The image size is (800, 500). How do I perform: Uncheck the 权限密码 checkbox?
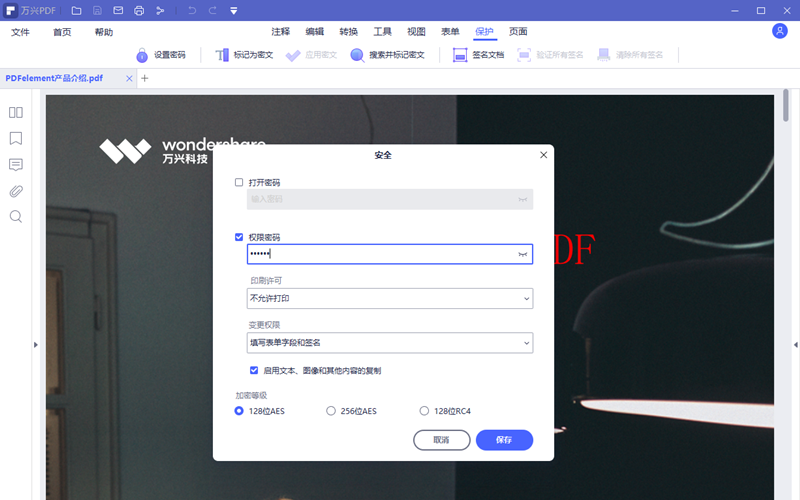point(239,237)
